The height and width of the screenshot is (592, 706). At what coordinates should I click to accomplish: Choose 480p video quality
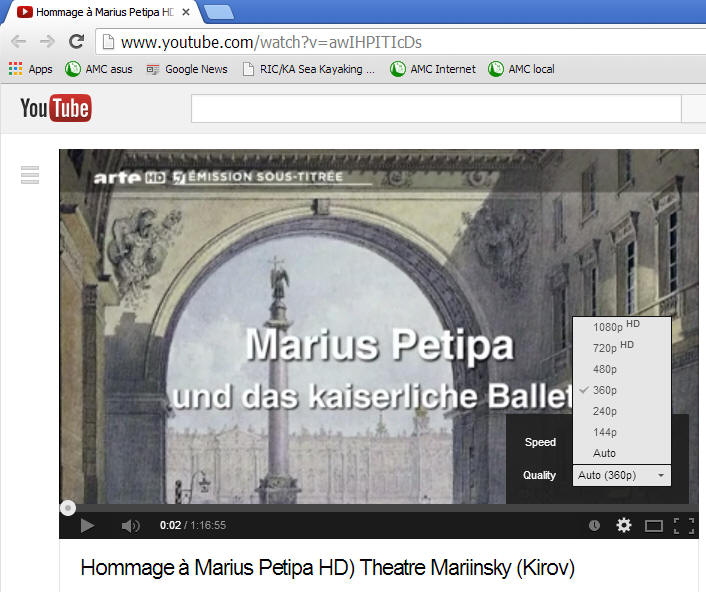tap(605, 369)
